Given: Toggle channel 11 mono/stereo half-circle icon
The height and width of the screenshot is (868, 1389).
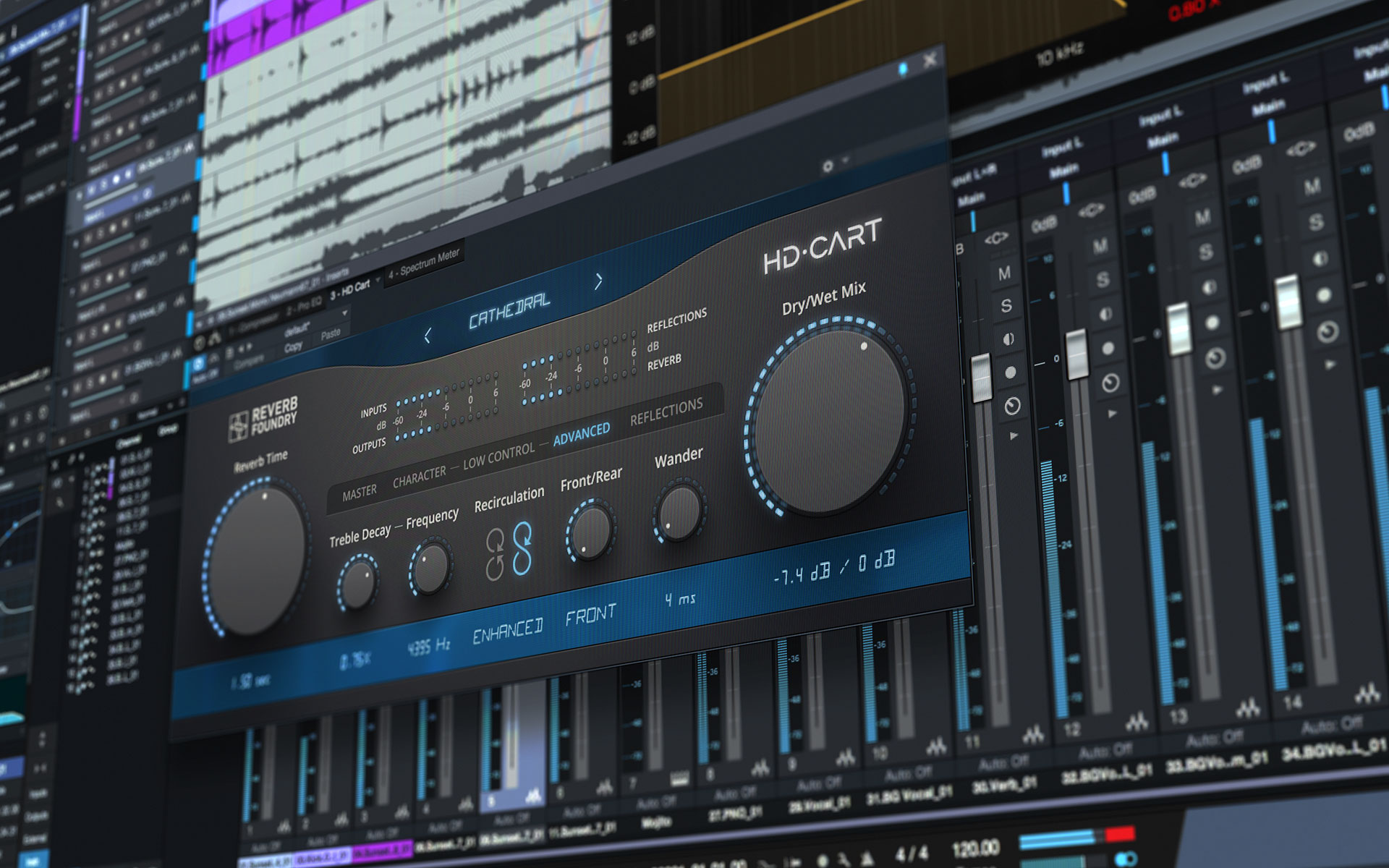Looking at the screenshot, I should point(1009,339).
